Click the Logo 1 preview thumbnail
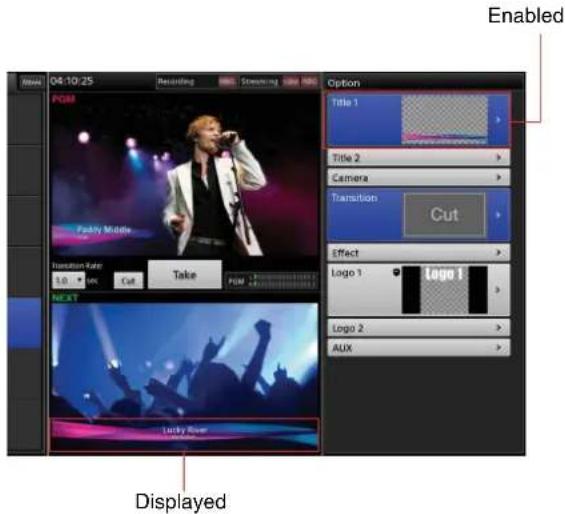The width and height of the screenshot is (565, 514). (x=445, y=290)
